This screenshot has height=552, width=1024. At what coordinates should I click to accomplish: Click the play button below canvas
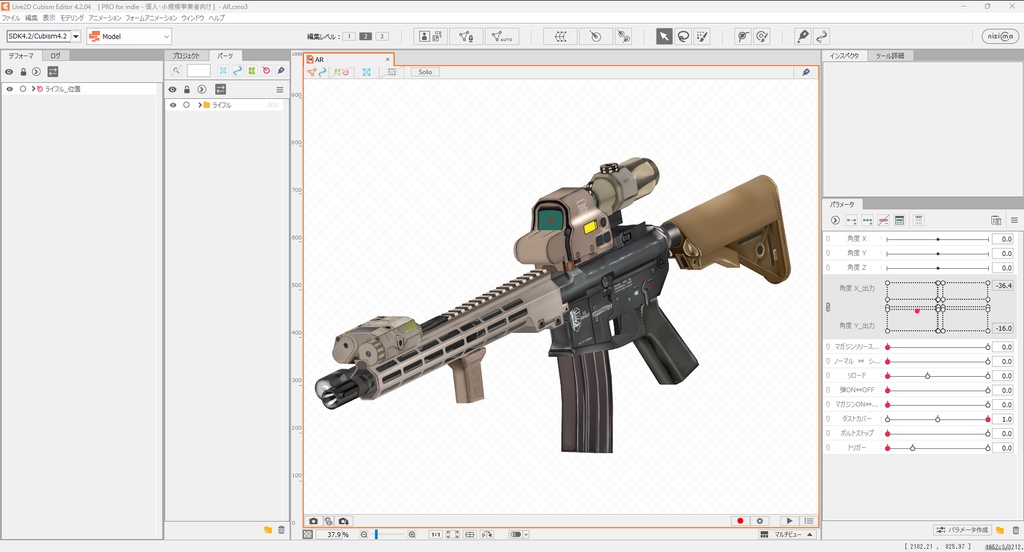789,521
